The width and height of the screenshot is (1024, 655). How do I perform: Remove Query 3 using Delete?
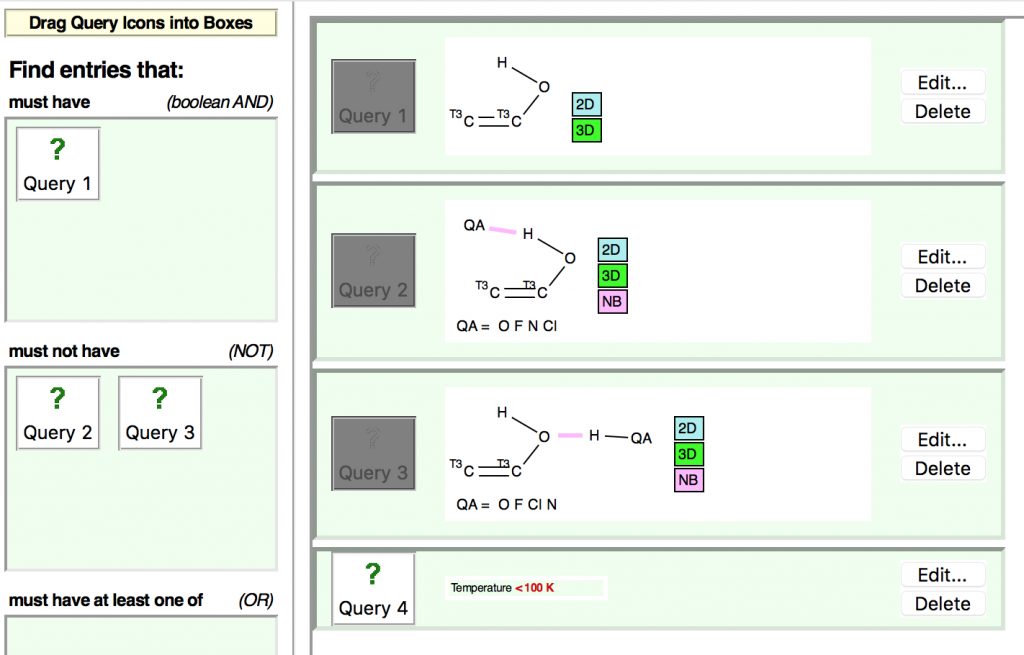click(x=942, y=468)
